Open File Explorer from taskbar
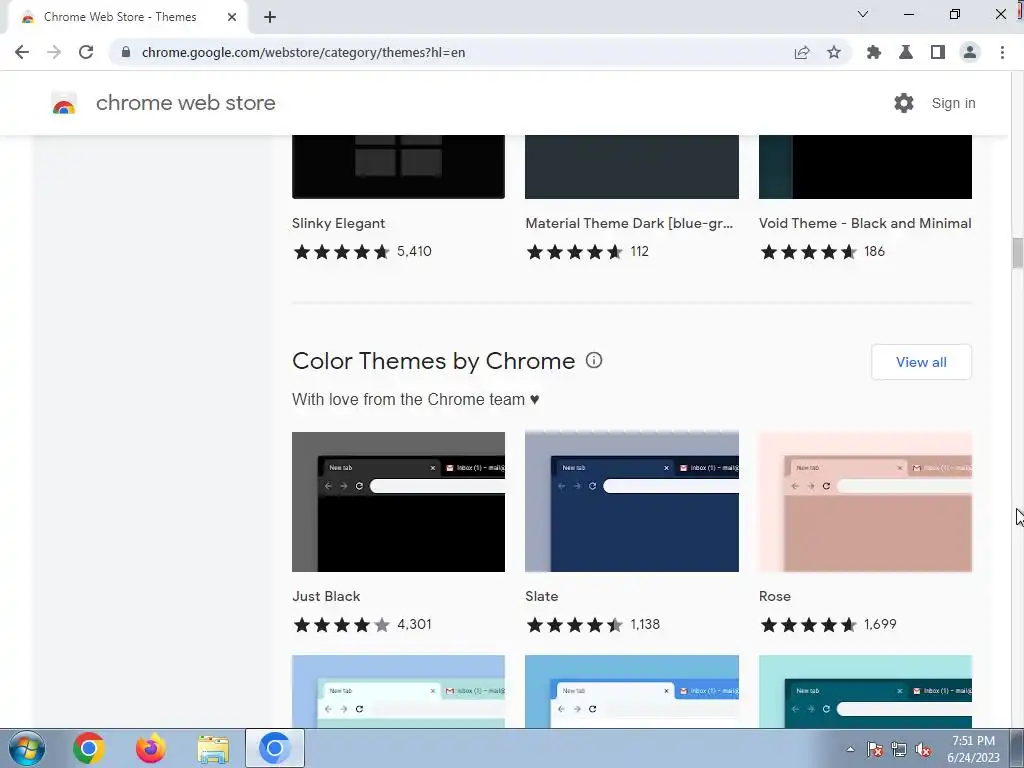 tap(213, 749)
